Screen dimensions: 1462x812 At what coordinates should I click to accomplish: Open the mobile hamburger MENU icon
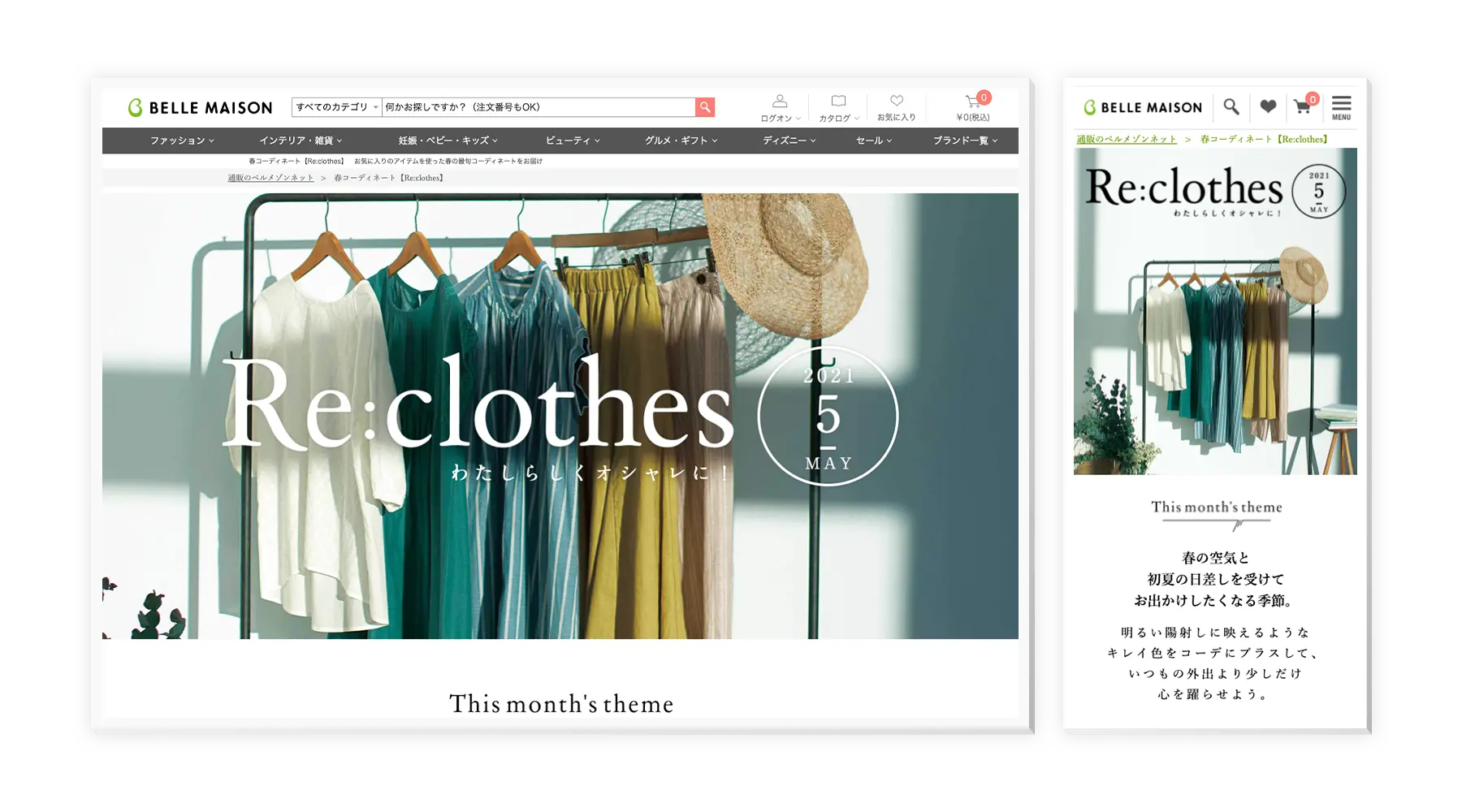coord(1342,108)
